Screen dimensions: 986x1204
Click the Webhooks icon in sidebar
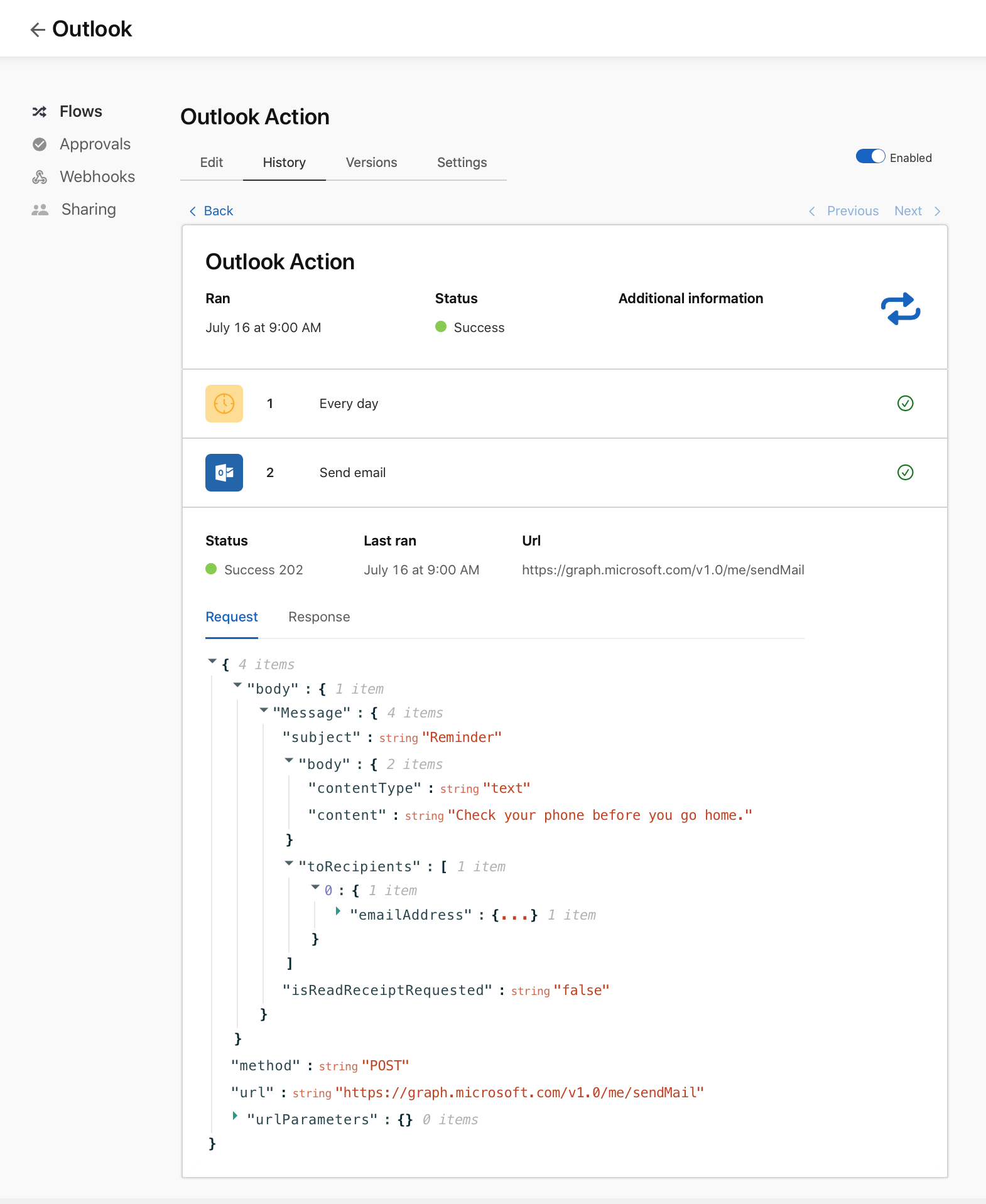pos(40,177)
